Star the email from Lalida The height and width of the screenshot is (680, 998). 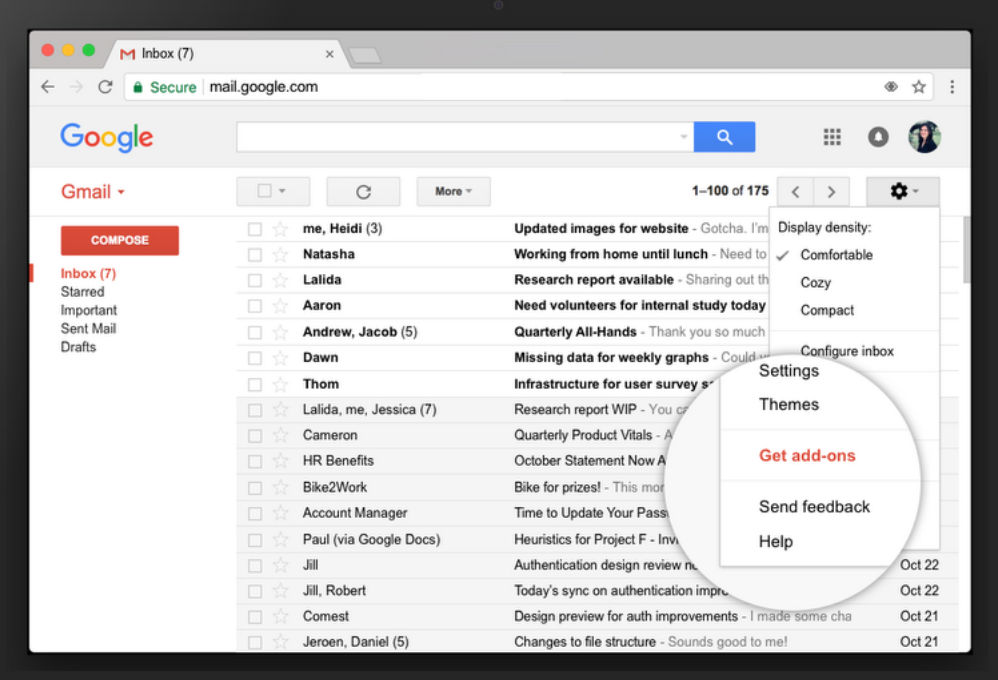pos(280,280)
